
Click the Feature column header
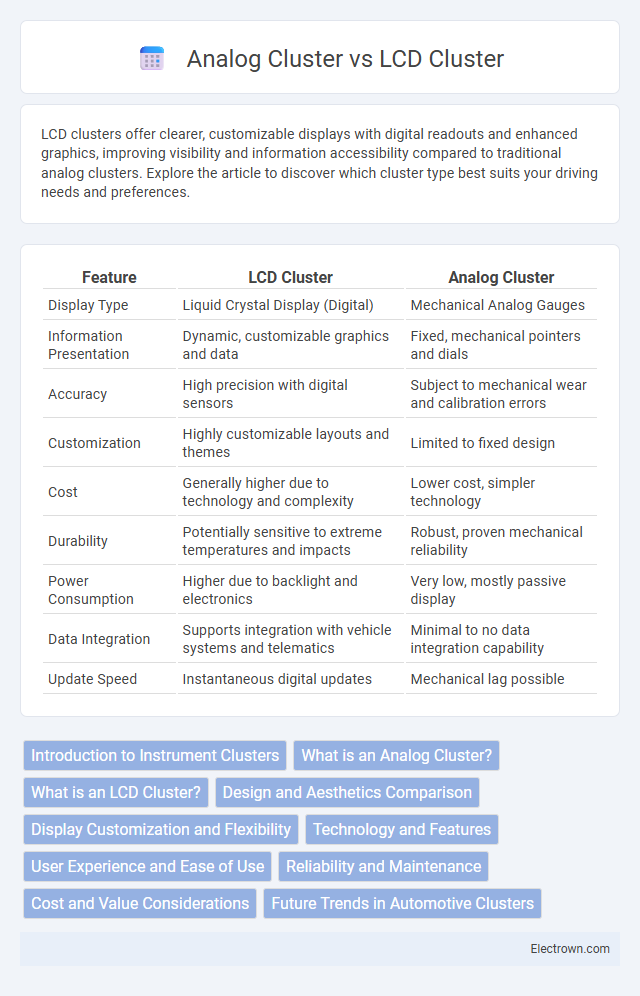coord(109,278)
